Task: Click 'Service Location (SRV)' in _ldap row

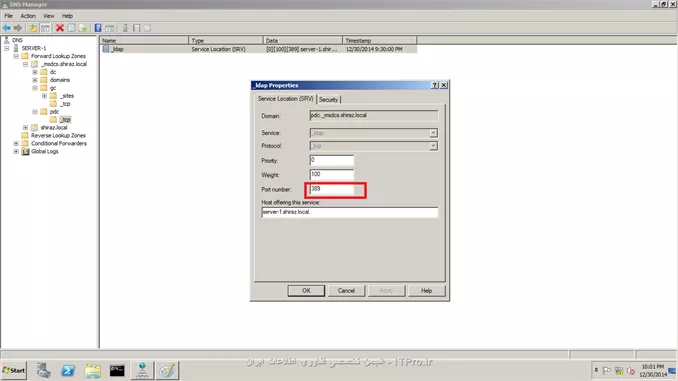Action: tap(218, 49)
